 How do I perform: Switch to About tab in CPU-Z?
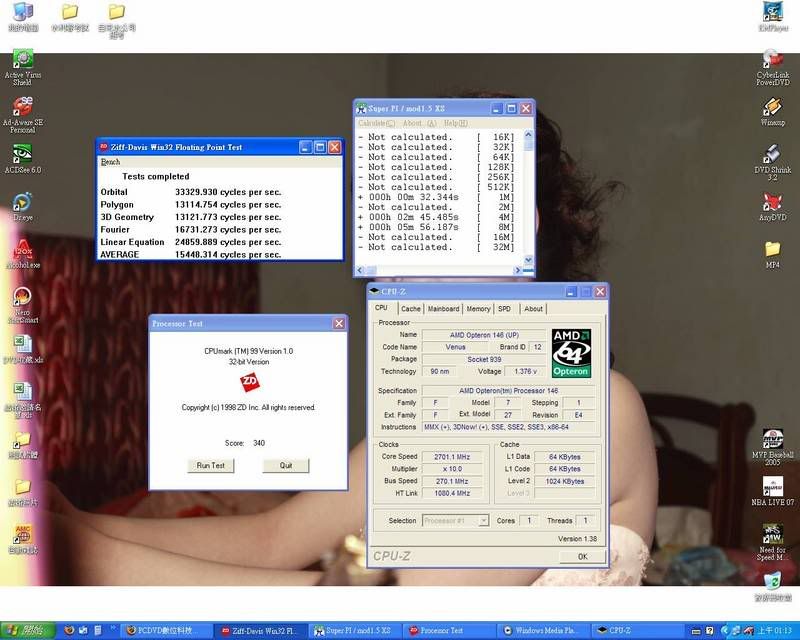tap(533, 309)
